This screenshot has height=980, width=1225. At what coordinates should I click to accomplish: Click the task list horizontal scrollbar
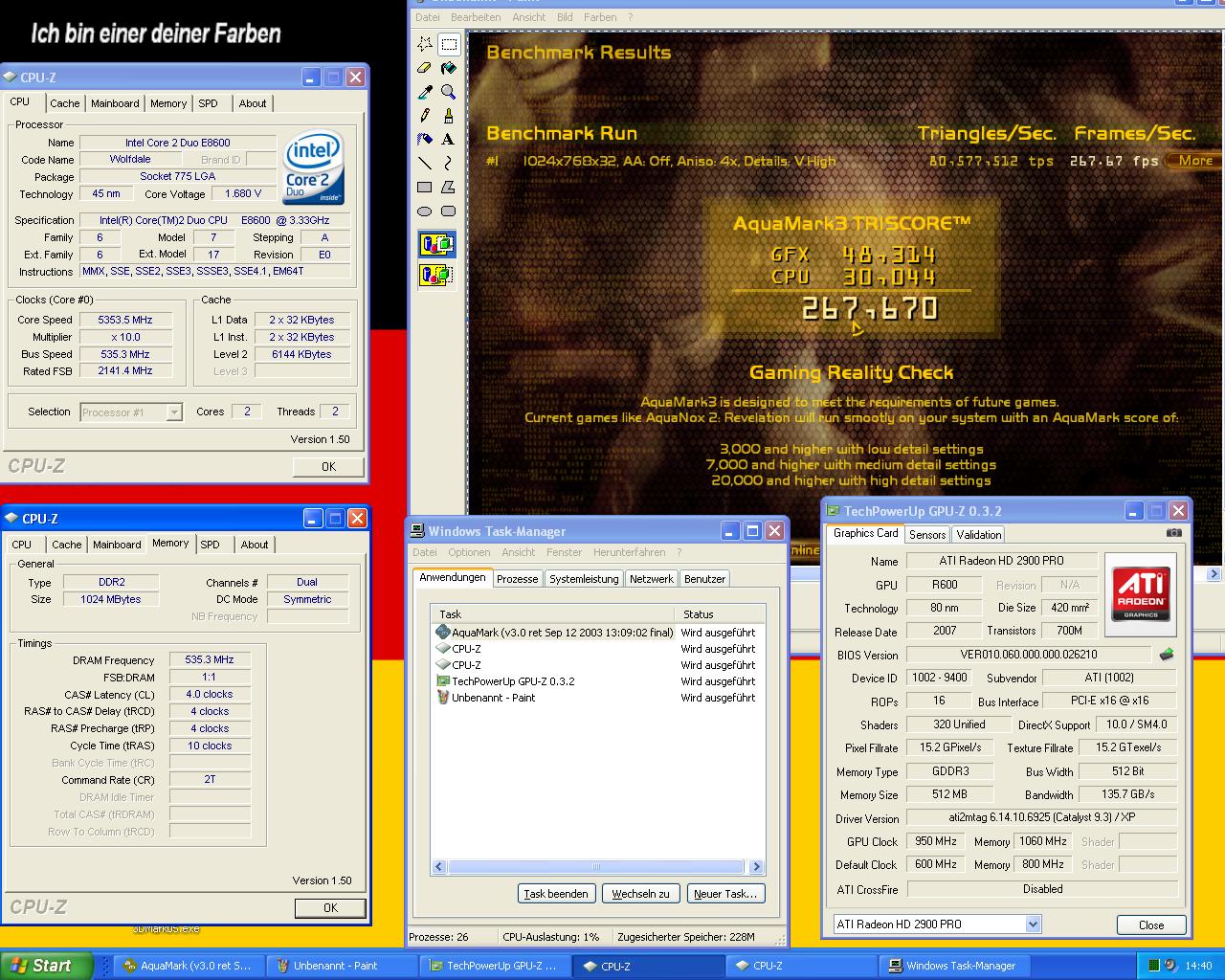tap(596, 867)
